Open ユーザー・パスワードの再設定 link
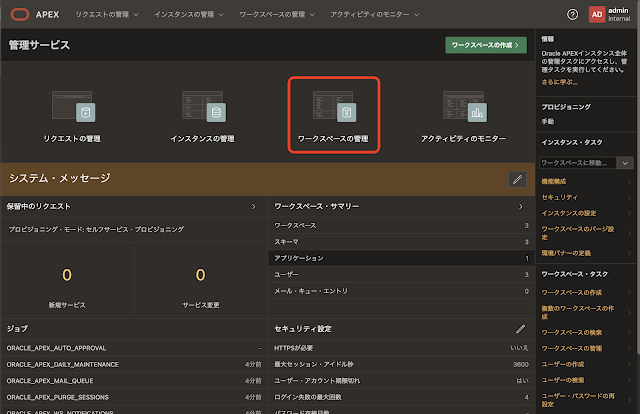The width and height of the screenshot is (640, 414). (x=578, y=400)
